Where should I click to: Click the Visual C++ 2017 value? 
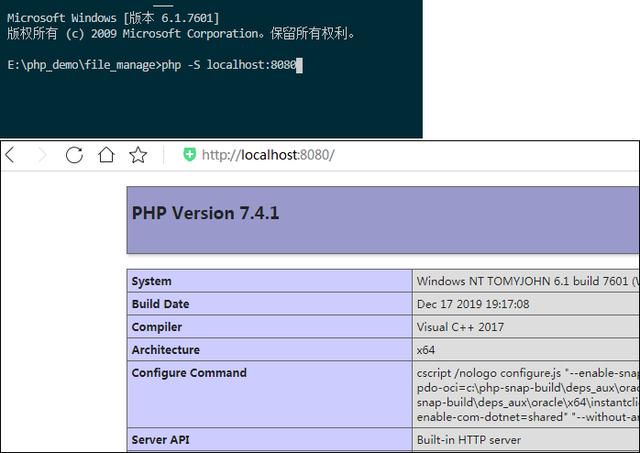[460, 327]
